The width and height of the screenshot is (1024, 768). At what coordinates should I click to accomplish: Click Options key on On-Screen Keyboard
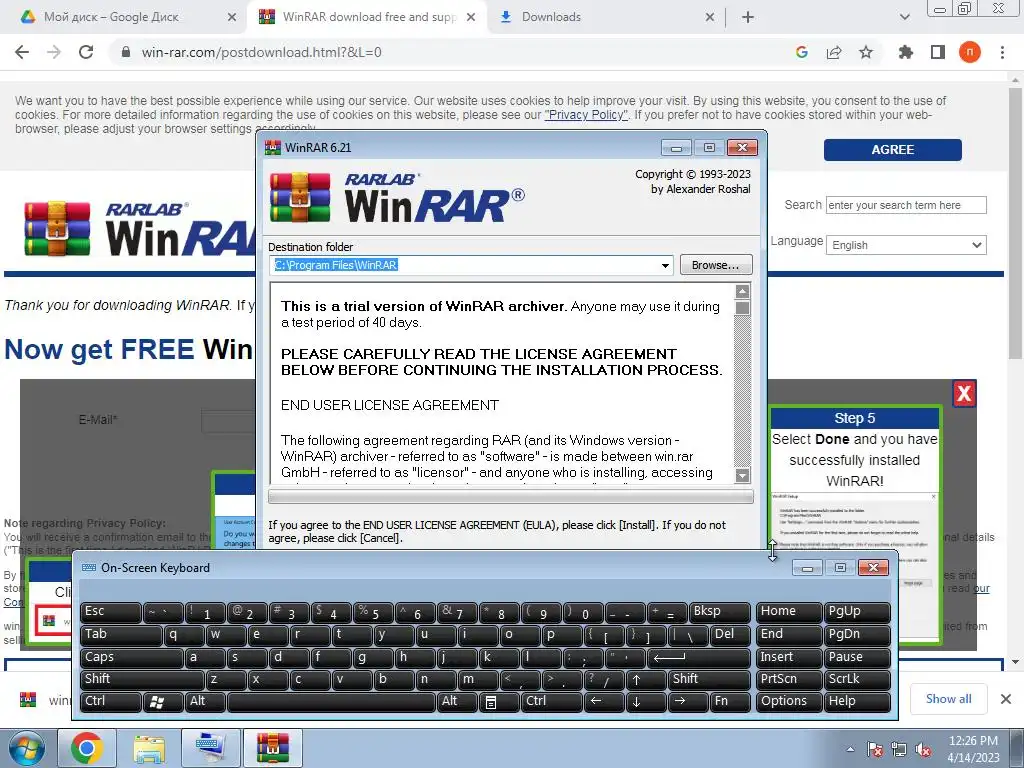pos(788,701)
